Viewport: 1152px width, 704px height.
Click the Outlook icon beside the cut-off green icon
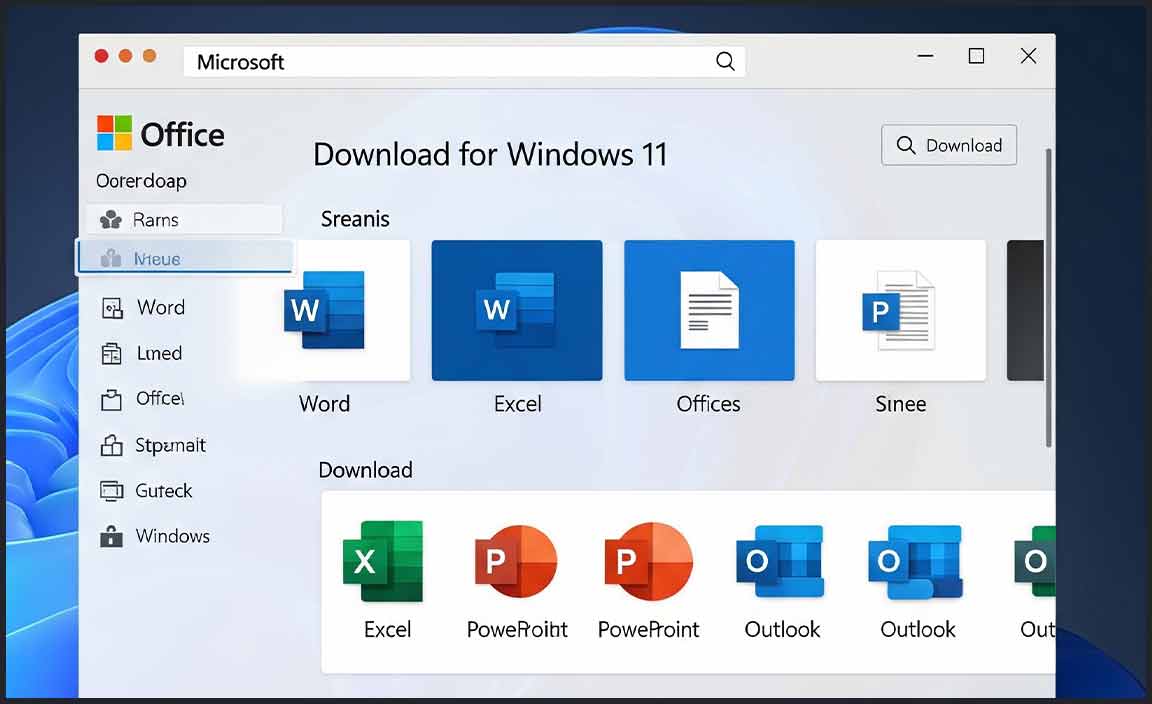tap(915, 561)
